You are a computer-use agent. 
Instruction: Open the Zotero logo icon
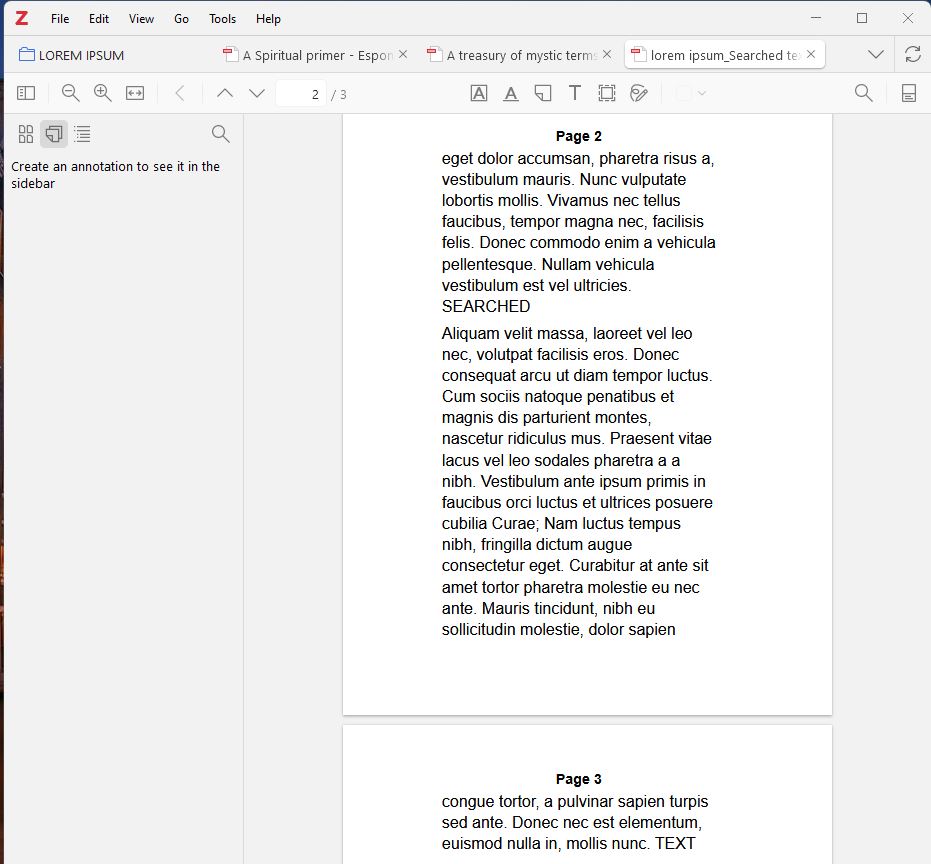[21, 18]
